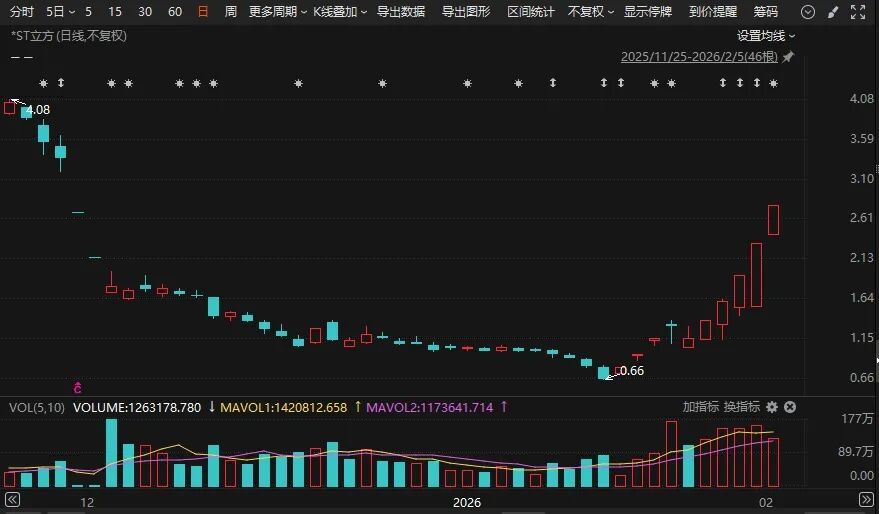Open volume indicator settings gear
879x514 pixels.
[x=771, y=407]
